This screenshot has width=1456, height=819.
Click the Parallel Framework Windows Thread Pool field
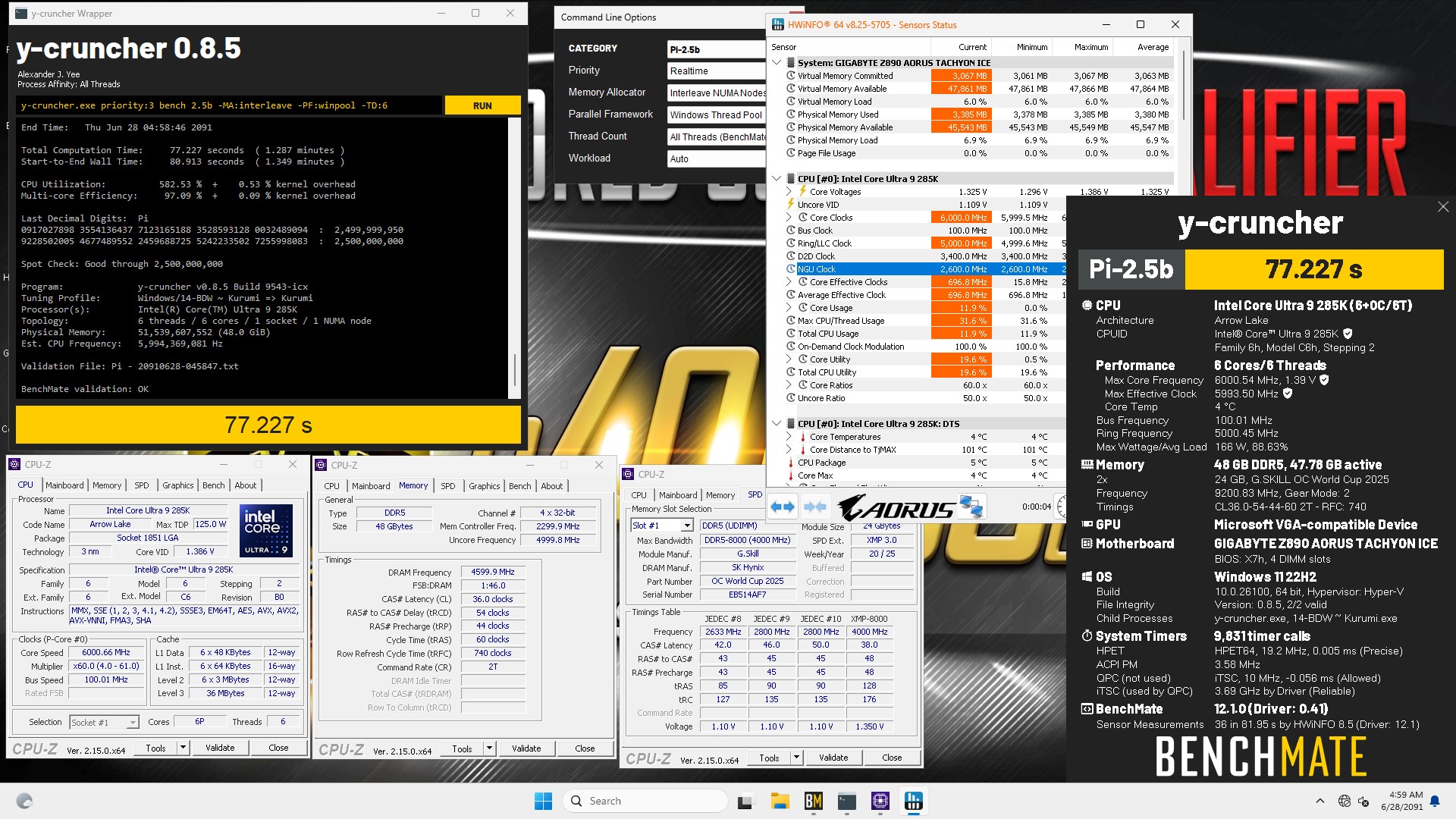click(x=717, y=115)
